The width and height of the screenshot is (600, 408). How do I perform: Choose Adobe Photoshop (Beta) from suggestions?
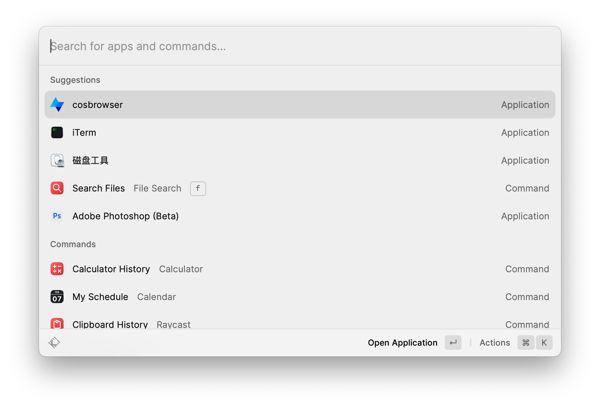300,216
